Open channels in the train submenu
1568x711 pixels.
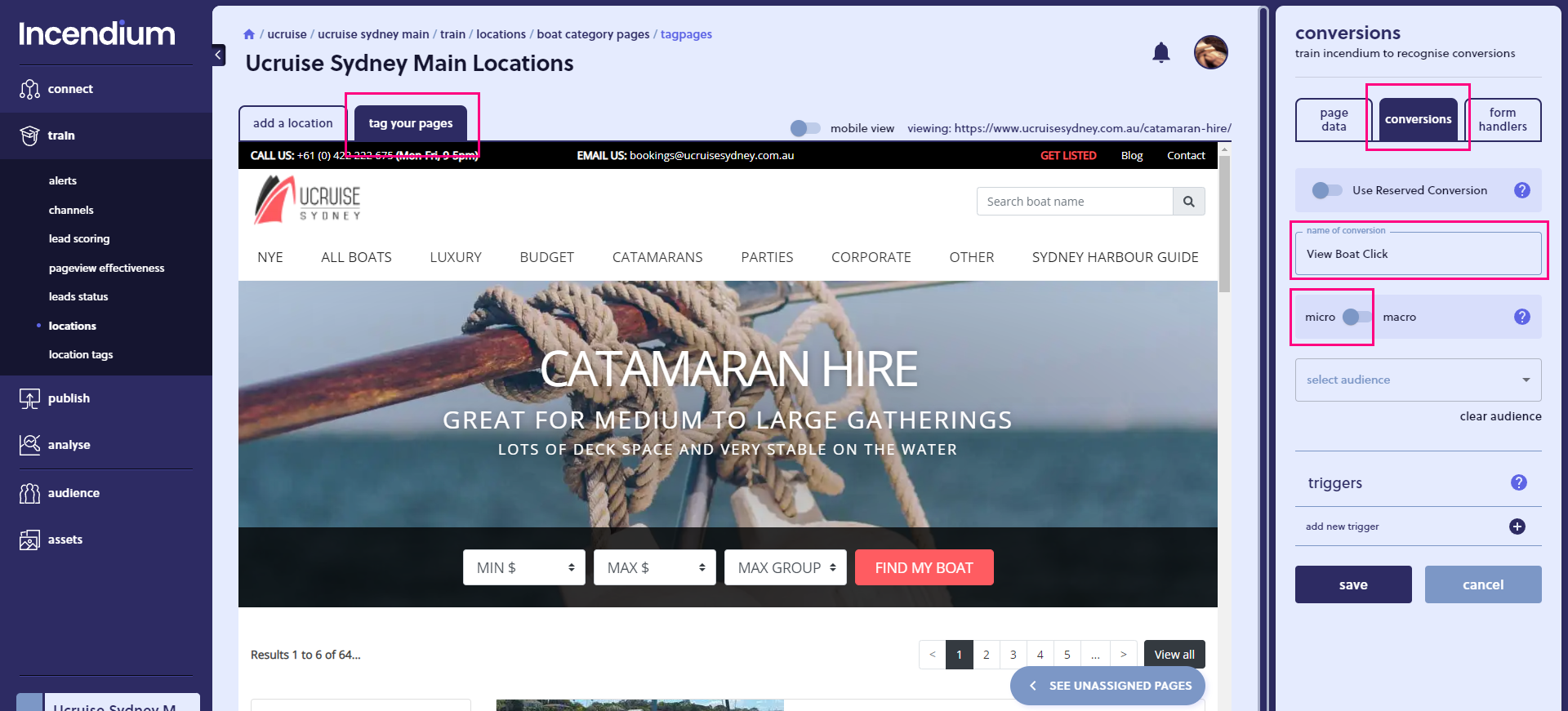[x=71, y=210]
